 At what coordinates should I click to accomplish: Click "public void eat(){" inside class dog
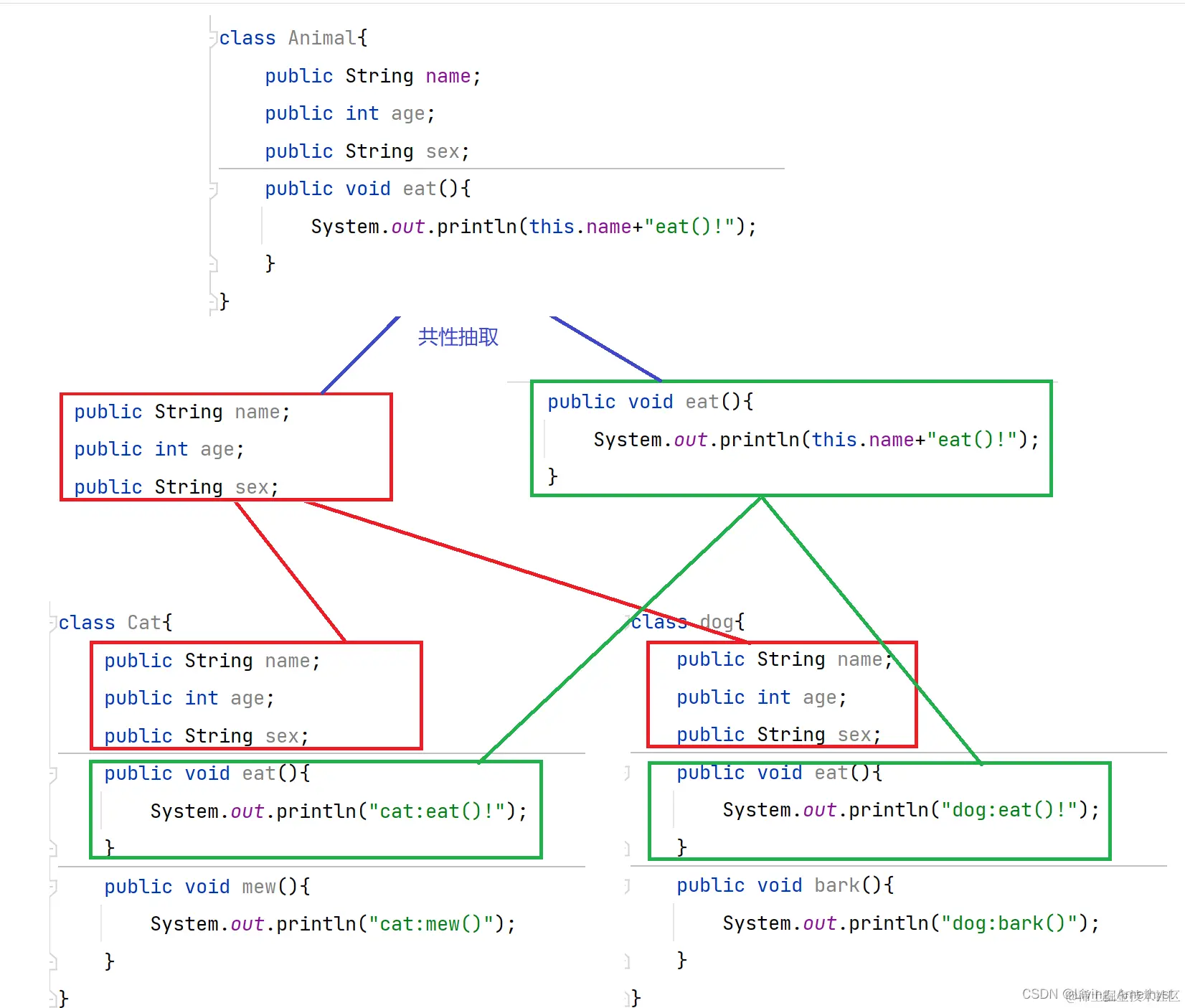[780, 773]
